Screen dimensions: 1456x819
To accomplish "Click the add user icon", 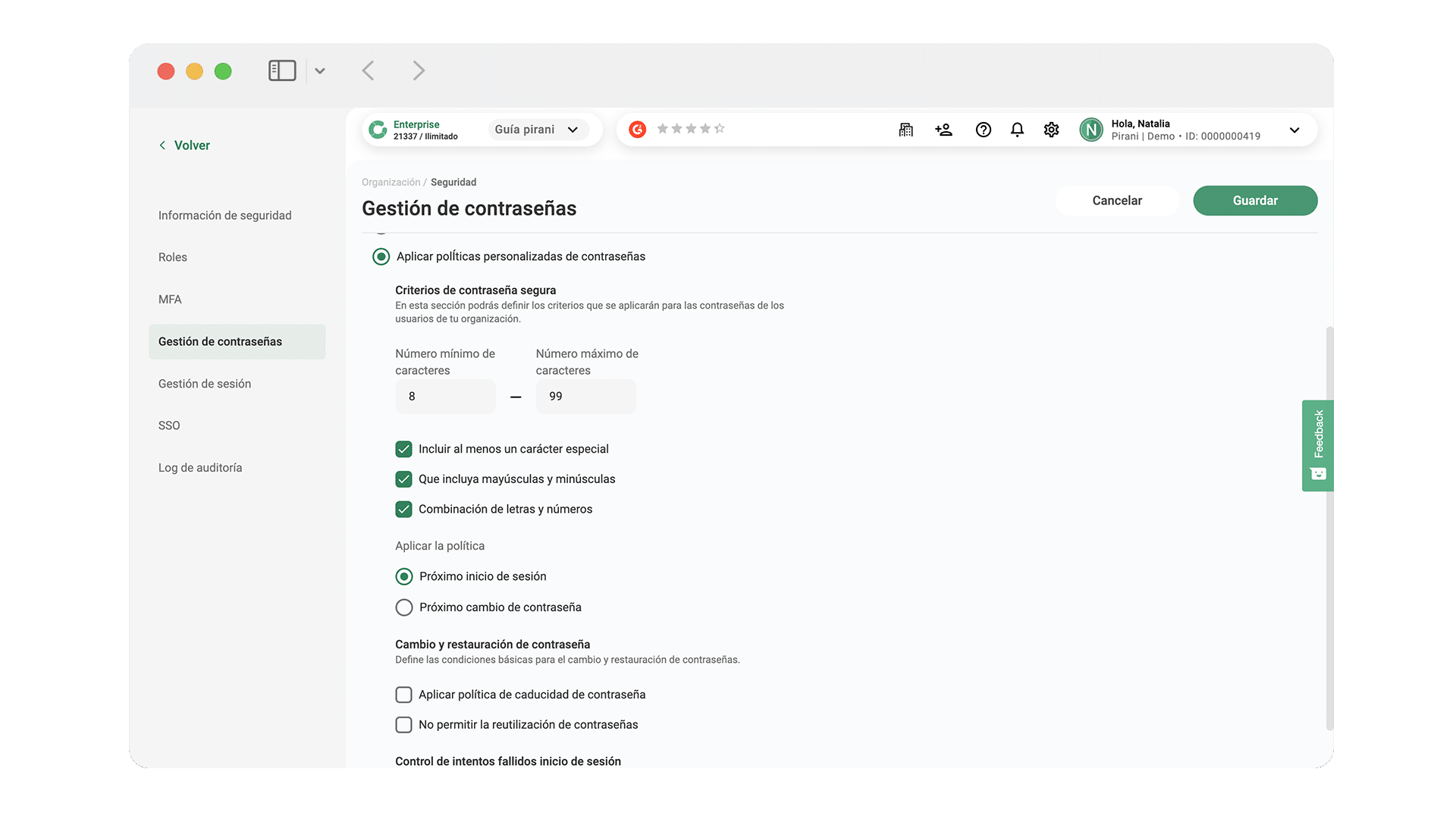I will coord(943,130).
